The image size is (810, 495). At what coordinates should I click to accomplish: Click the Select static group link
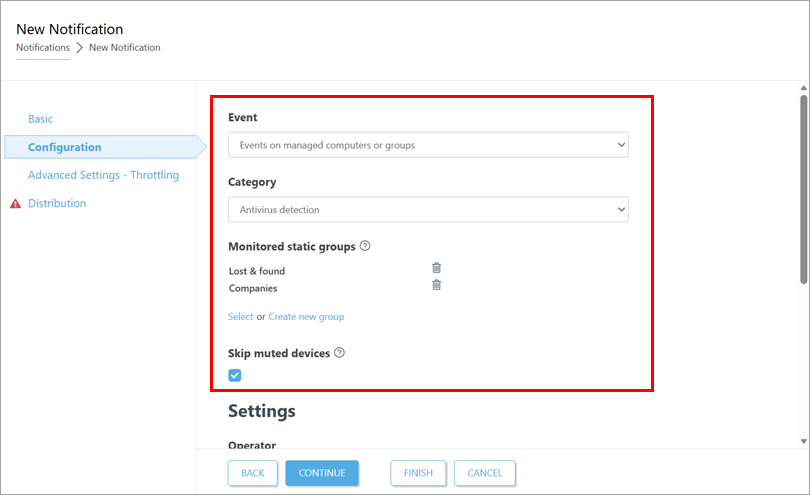(x=240, y=317)
